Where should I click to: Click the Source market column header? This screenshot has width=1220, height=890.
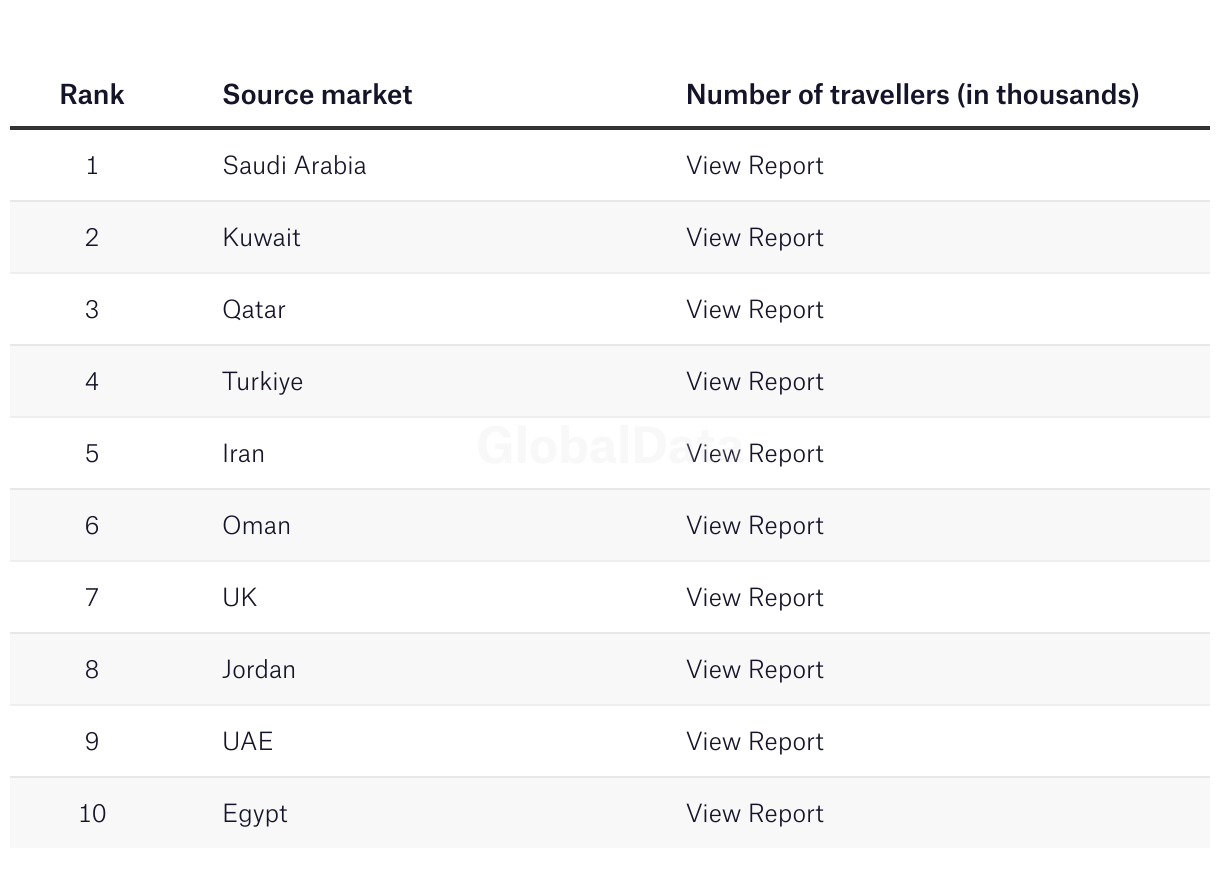317,95
